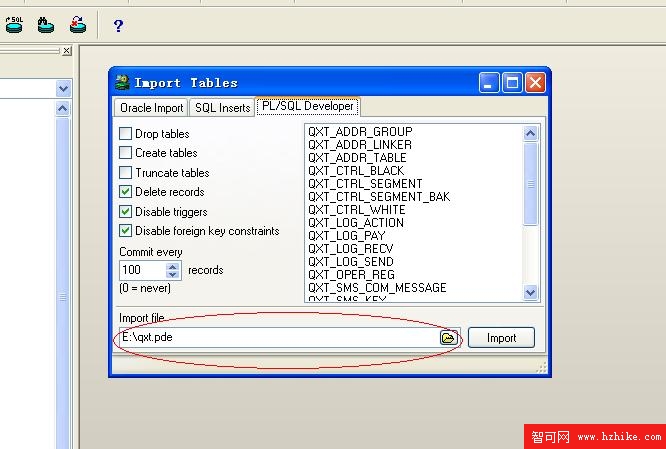Click the Import file path field
The width and height of the screenshot is (666, 449).
(279, 338)
